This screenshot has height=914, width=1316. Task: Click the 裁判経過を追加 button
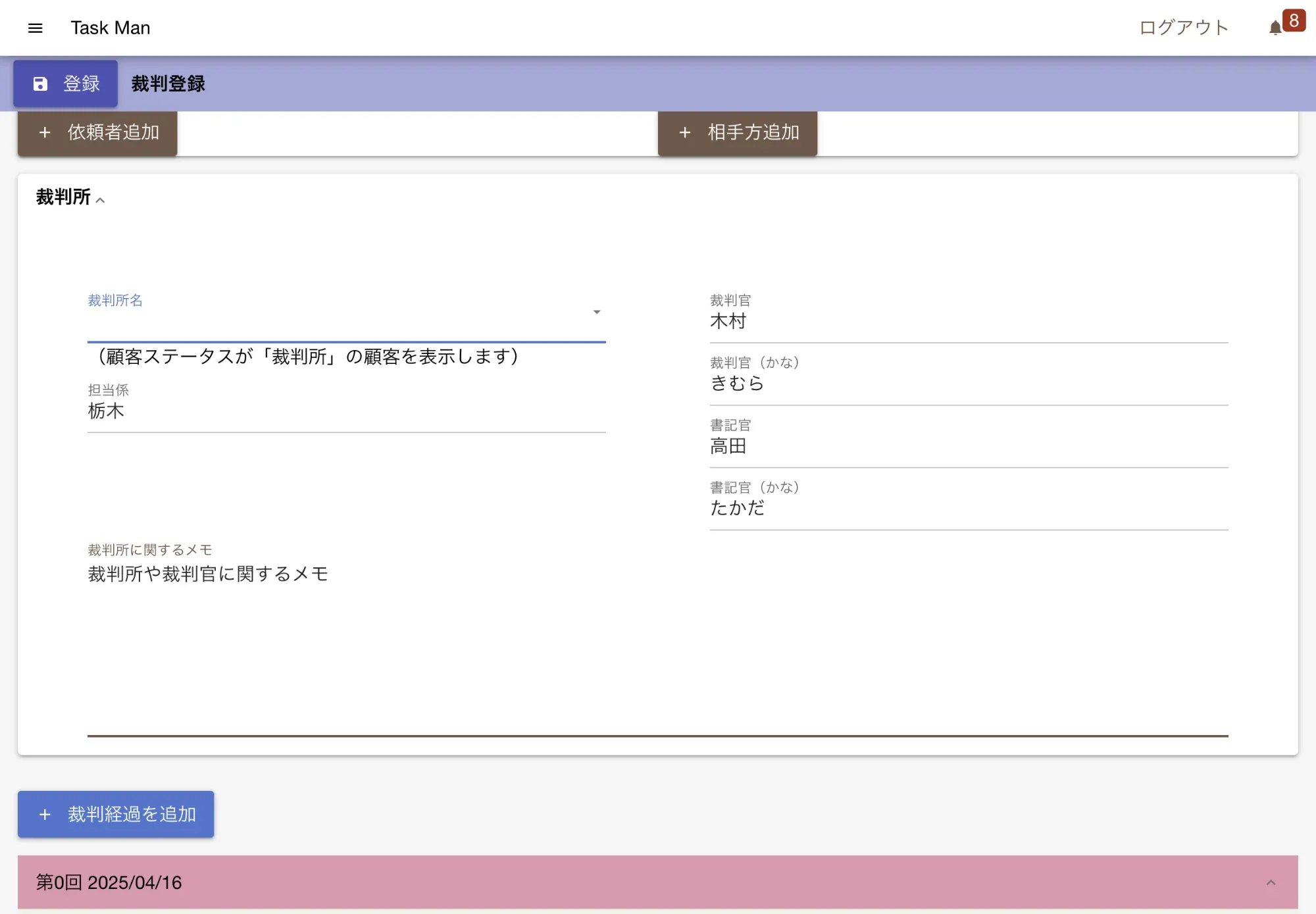click(116, 815)
